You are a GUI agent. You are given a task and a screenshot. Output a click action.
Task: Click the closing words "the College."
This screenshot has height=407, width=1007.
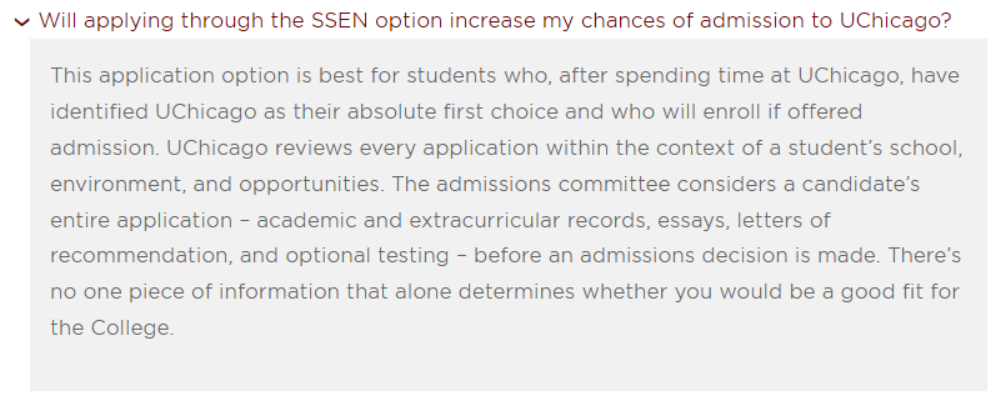[x=111, y=328]
